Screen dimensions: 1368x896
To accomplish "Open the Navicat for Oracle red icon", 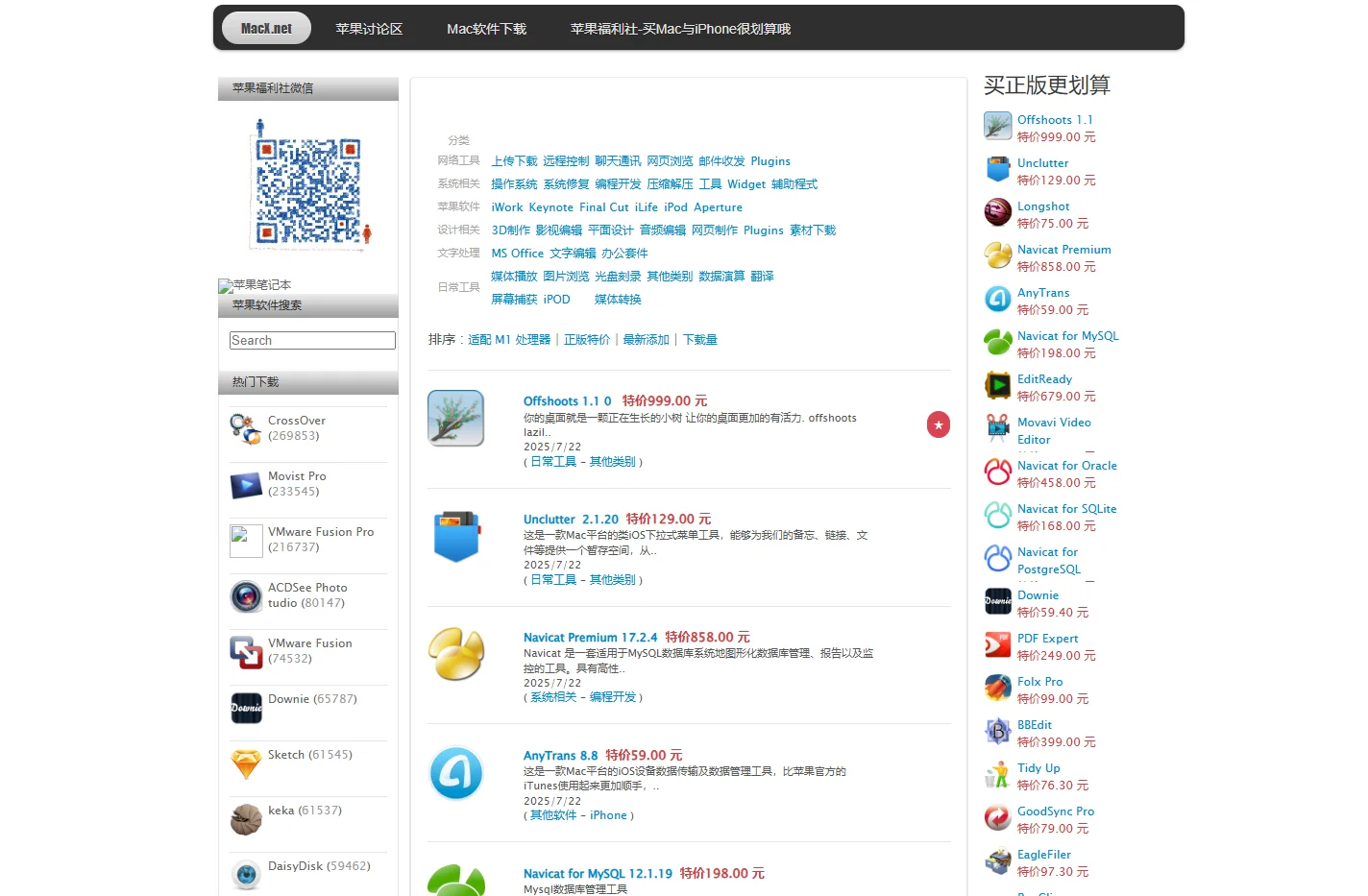I will [x=998, y=472].
